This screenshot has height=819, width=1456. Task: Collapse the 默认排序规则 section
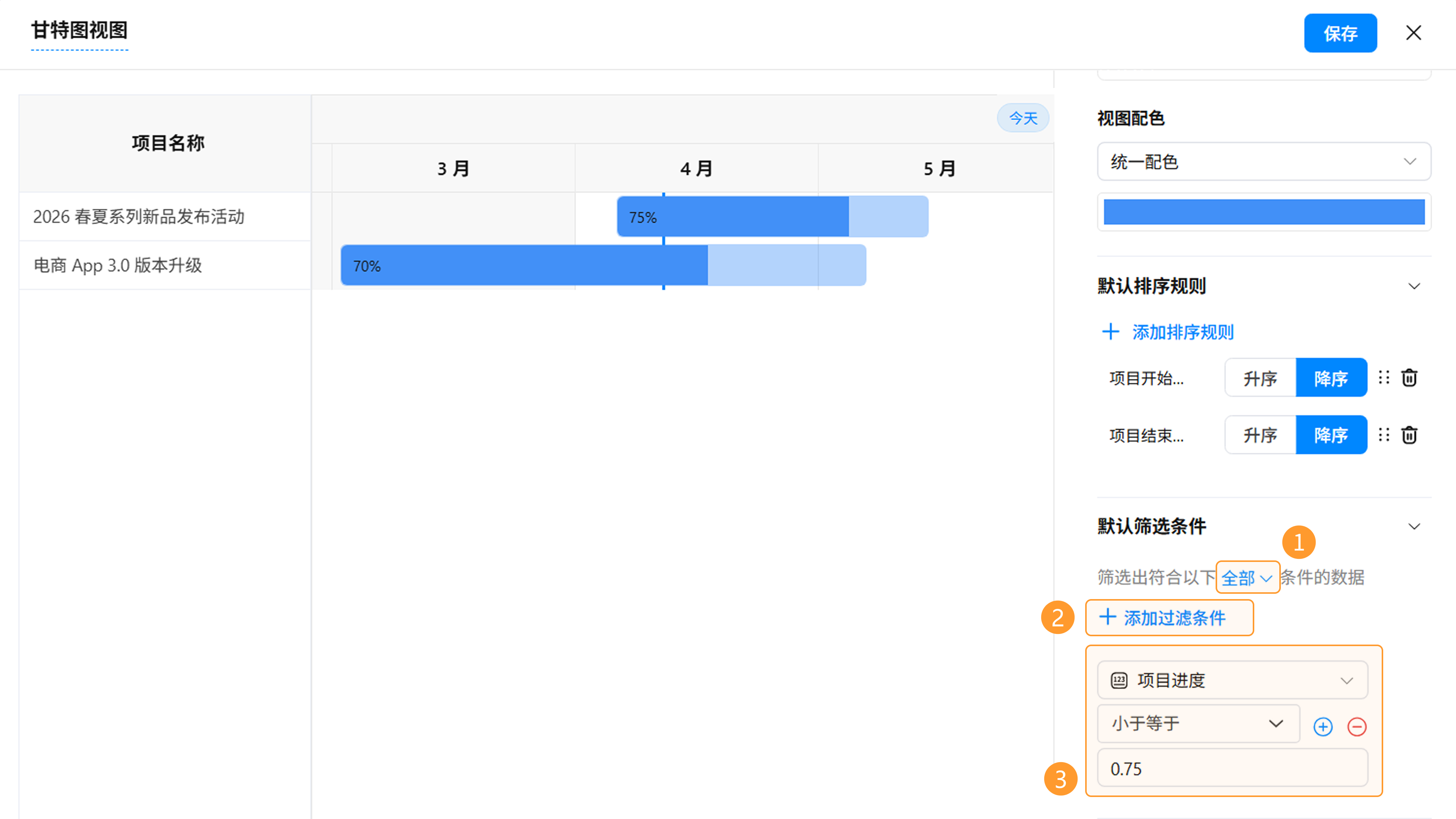pos(1414,286)
